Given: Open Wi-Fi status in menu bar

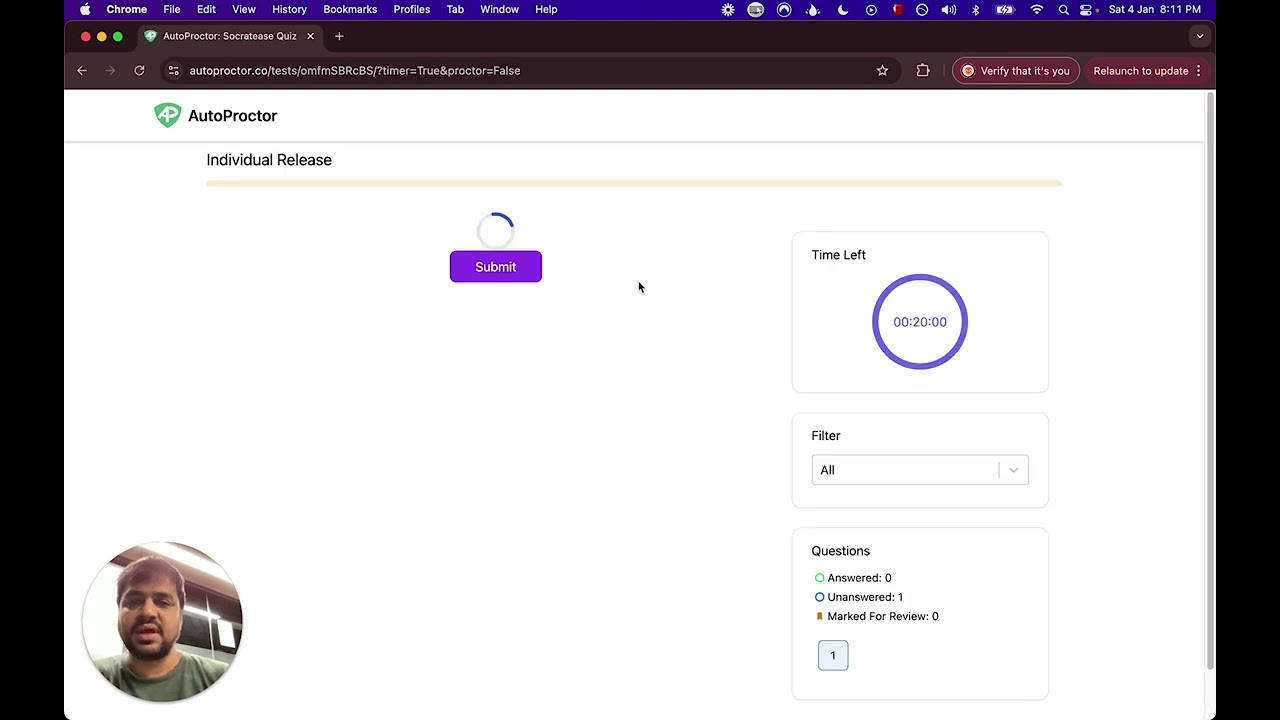Looking at the screenshot, I should pos(1037,9).
